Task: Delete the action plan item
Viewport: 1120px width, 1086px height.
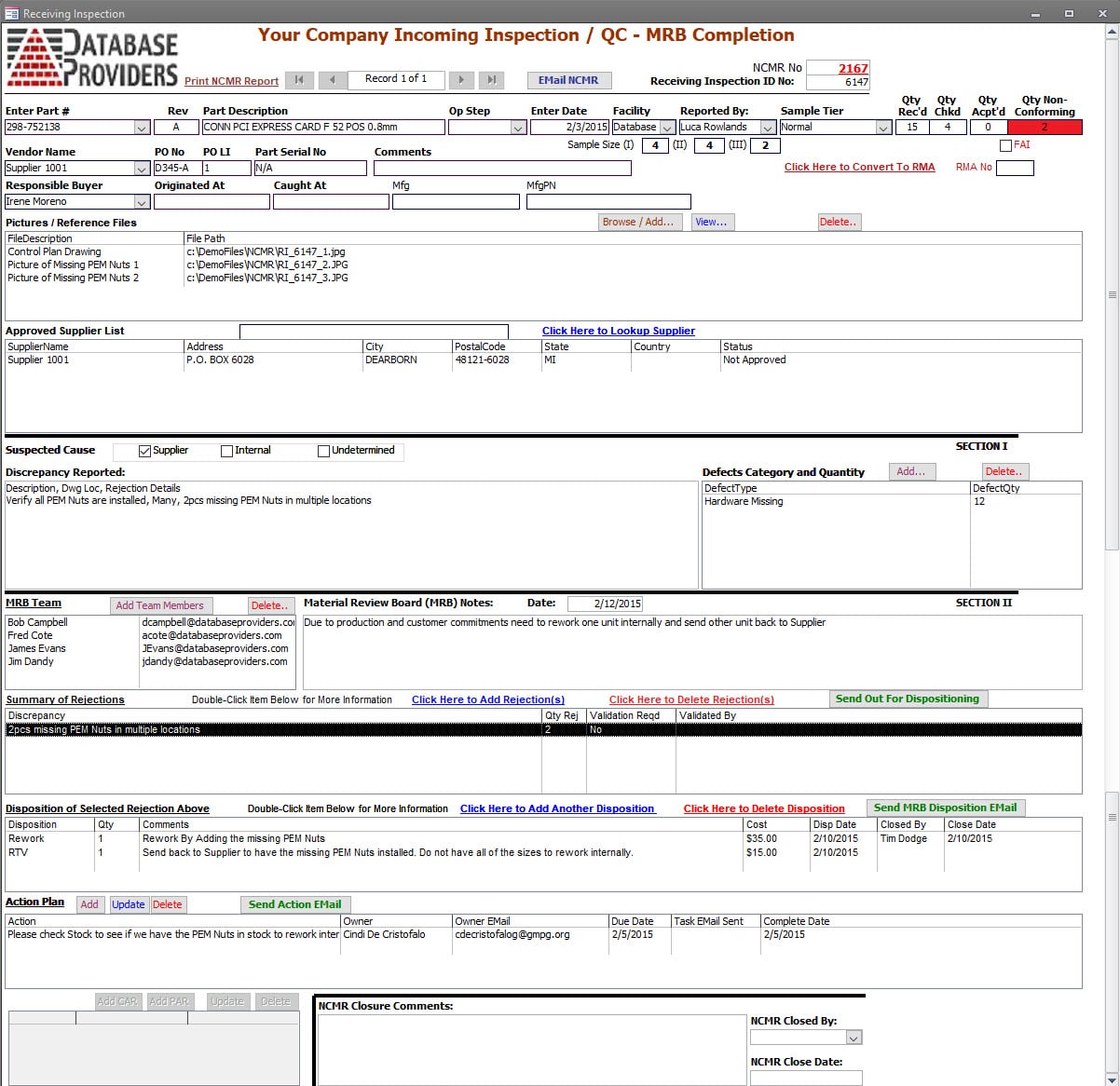Action: [x=168, y=904]
